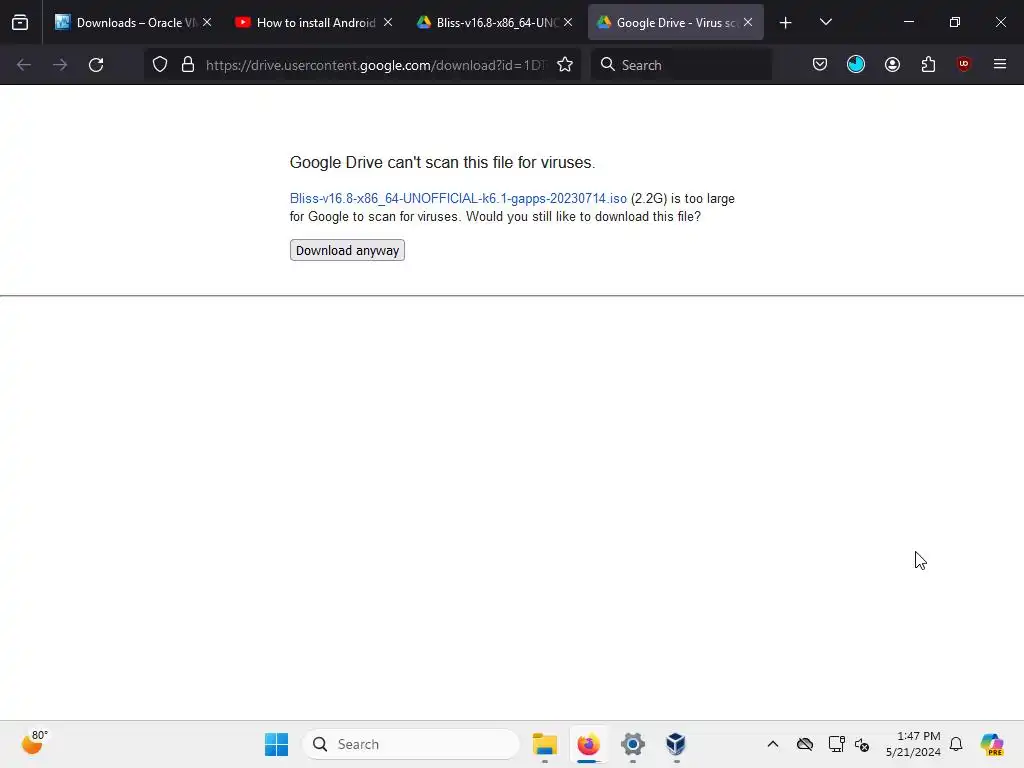
Task: Close the How to install Android tab
Action: pos(388,22)
